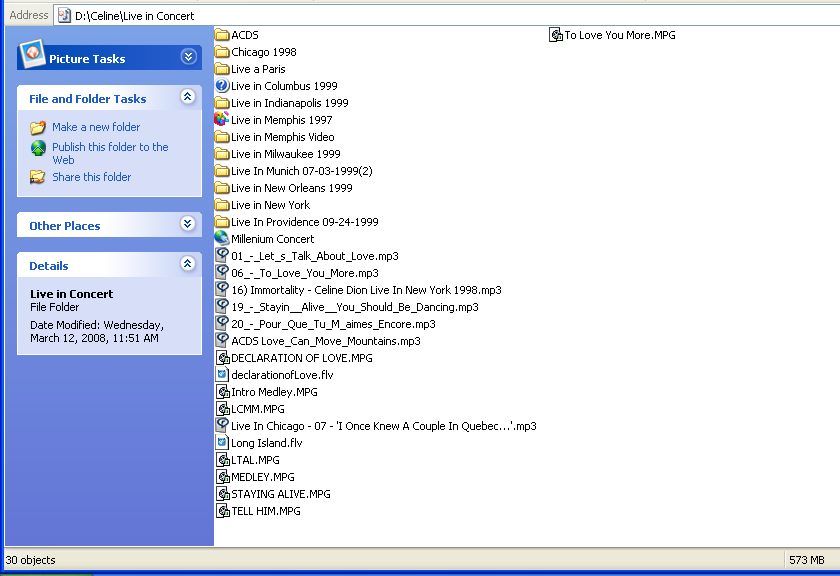
Task: Select the Live in New Orleans 1999 folder icon
Action: point(222,188)
